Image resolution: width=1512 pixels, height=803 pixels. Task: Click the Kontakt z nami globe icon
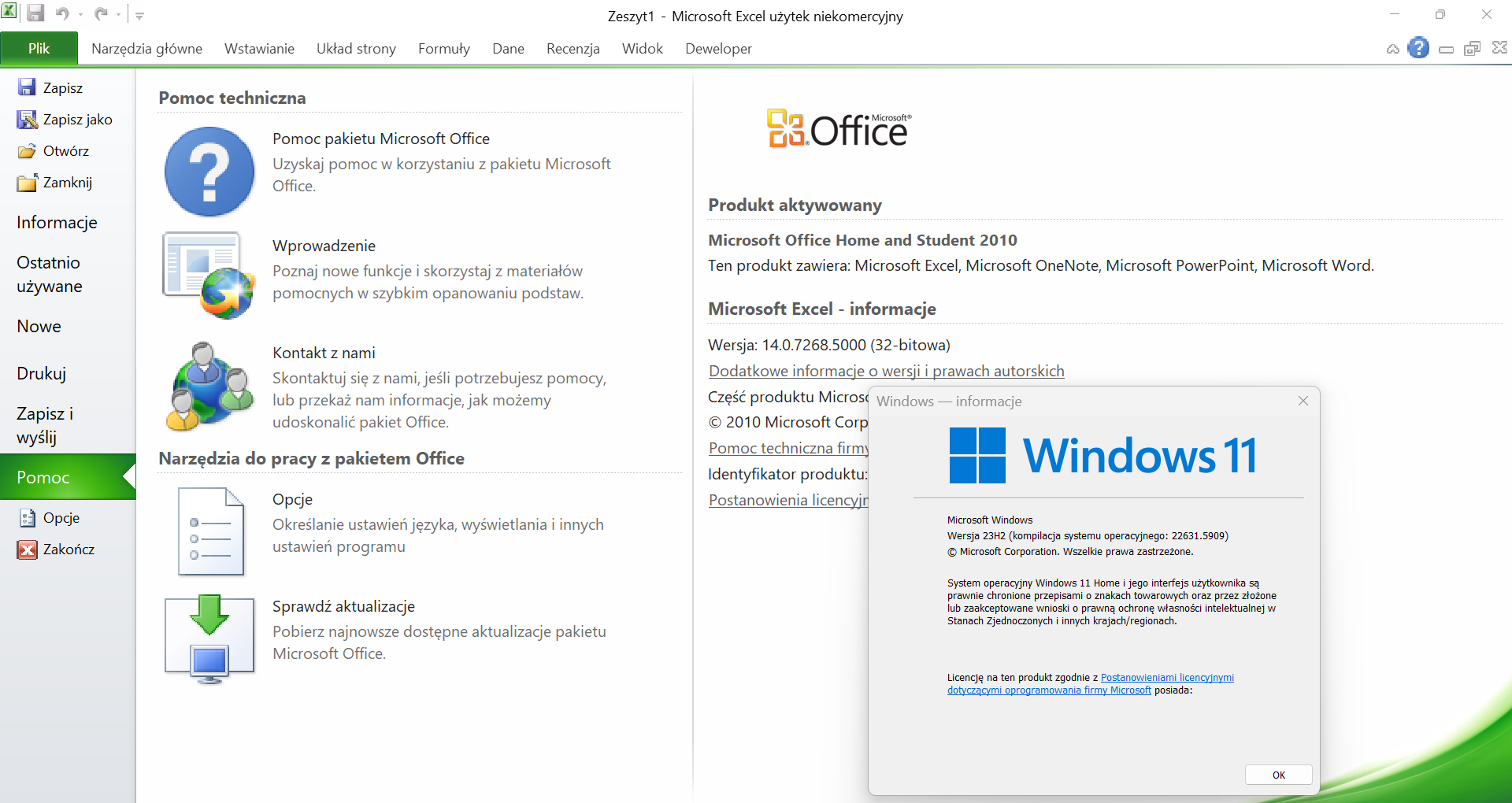tap(209, 386)
